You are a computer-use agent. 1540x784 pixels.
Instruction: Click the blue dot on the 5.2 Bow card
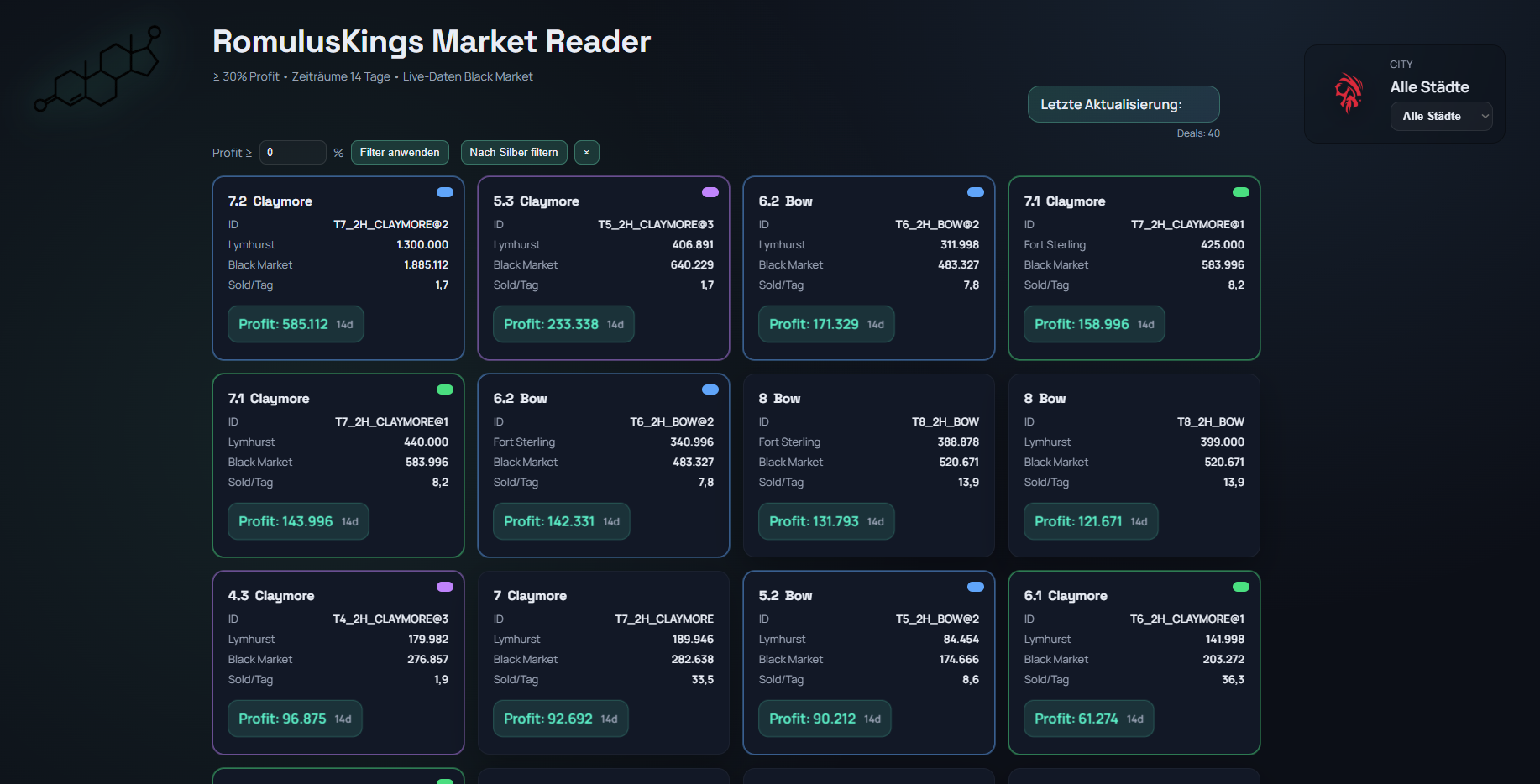[x=975, y=586]
